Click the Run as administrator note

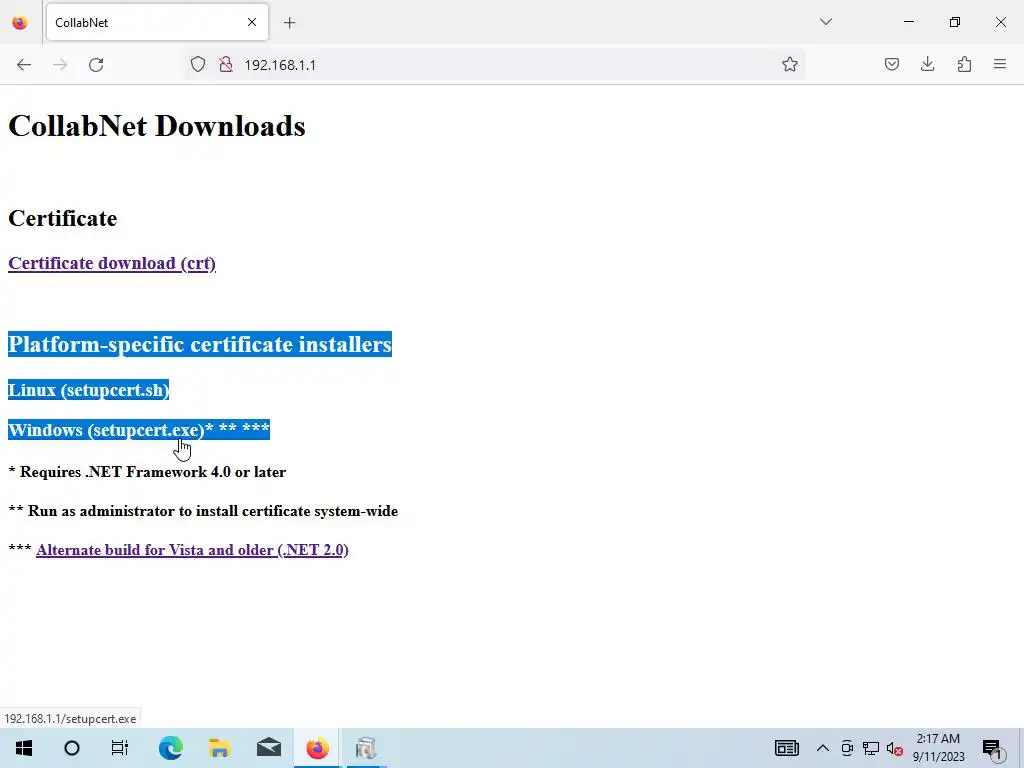(x=203, y=511)
